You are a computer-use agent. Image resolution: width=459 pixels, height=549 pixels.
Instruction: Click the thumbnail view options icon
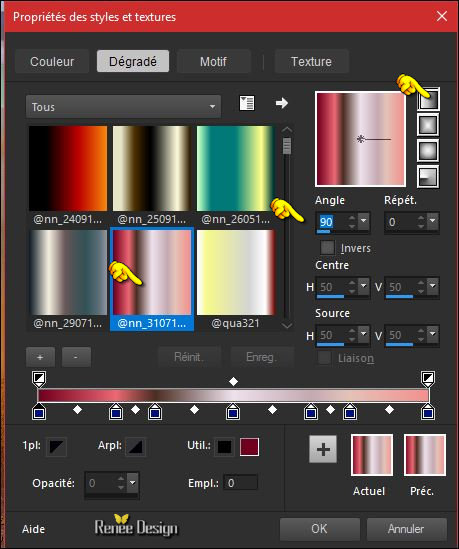tap(246, 103)
